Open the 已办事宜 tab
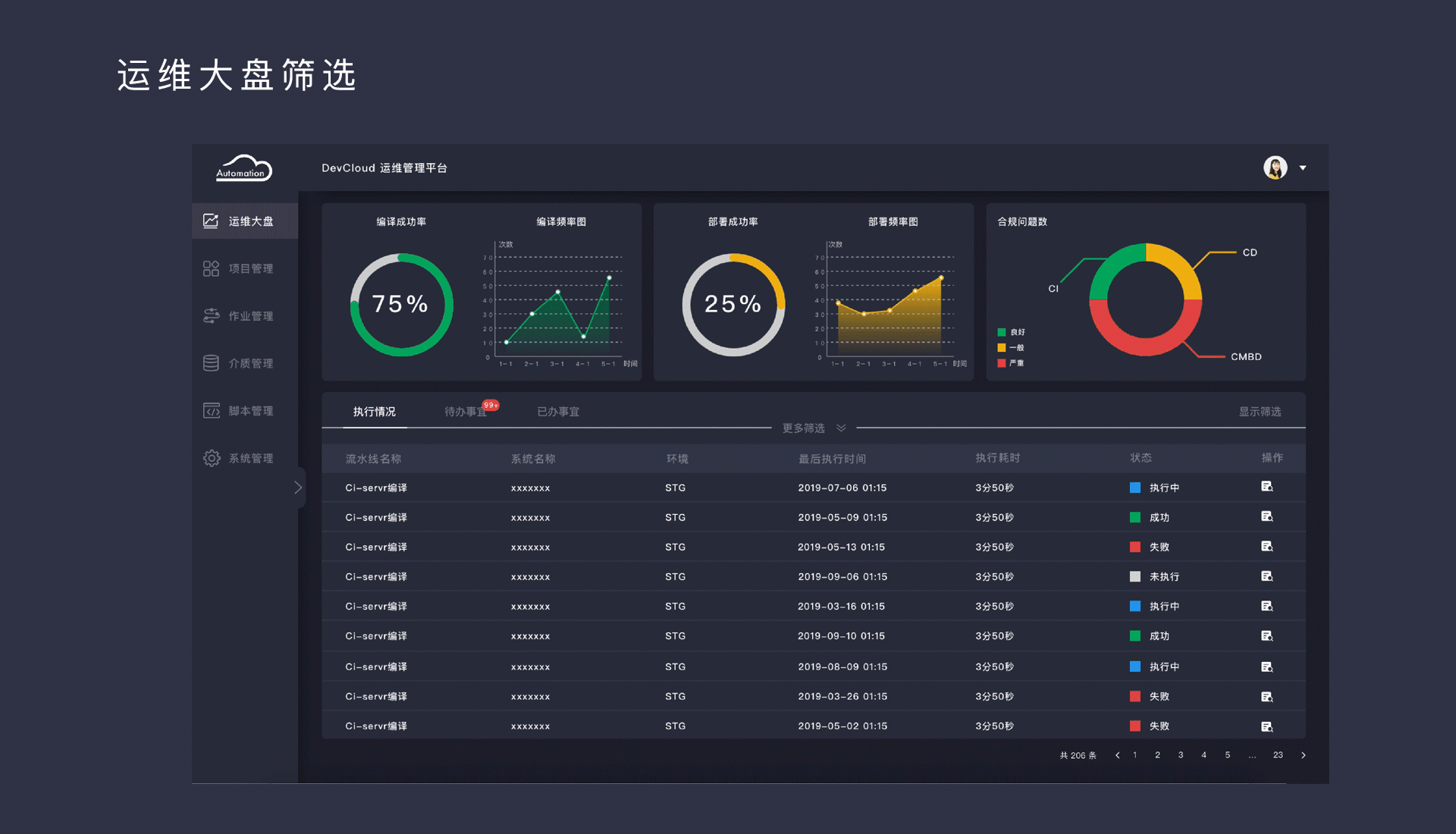This screenshot has height=834, width=1456. click(x=557, y=412)
